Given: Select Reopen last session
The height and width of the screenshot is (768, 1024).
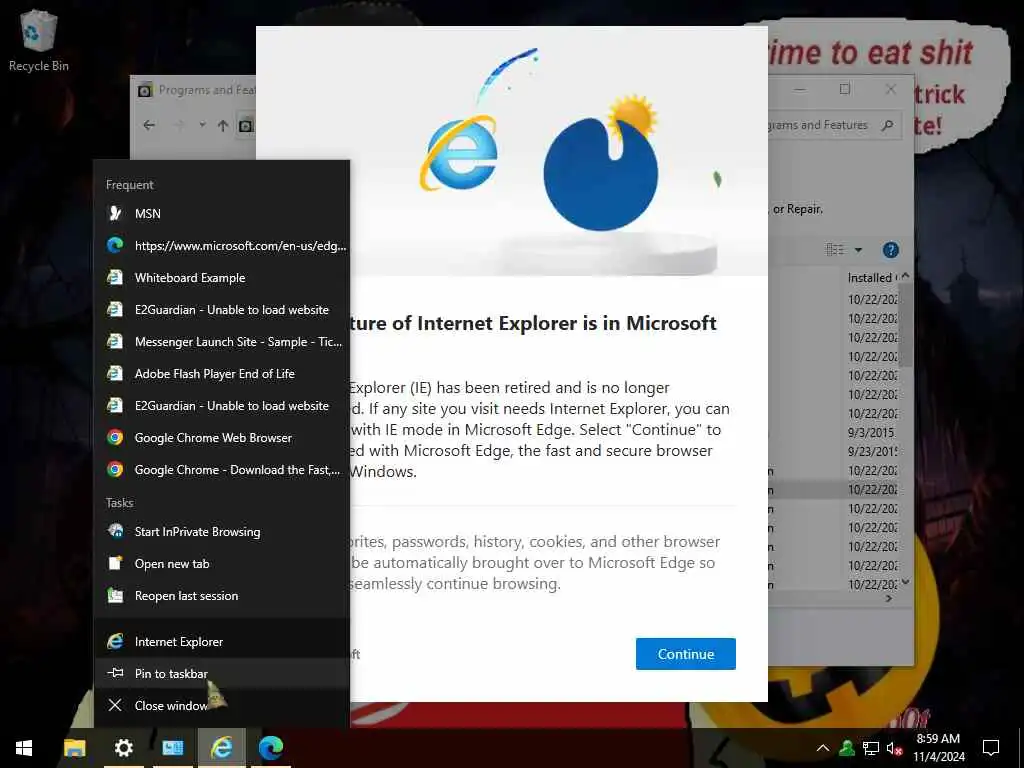Looking at the screenshot, I should [222, 596].
